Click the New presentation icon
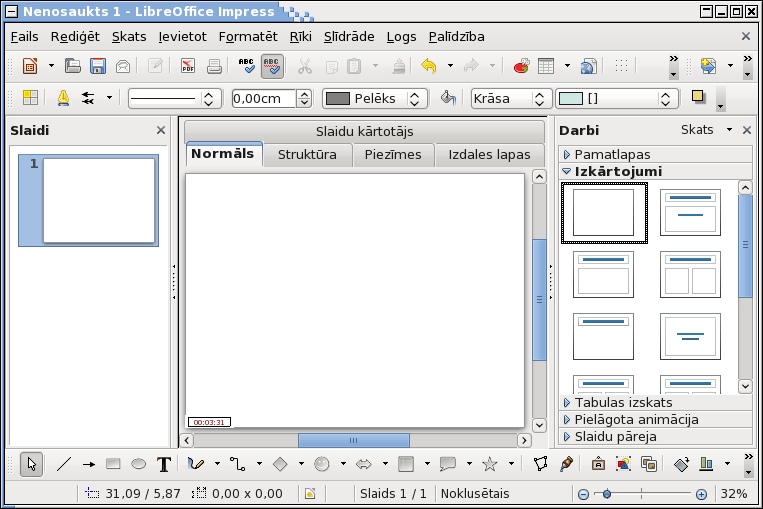The height and width of the screenshot is (509, 763). [30, 66]
